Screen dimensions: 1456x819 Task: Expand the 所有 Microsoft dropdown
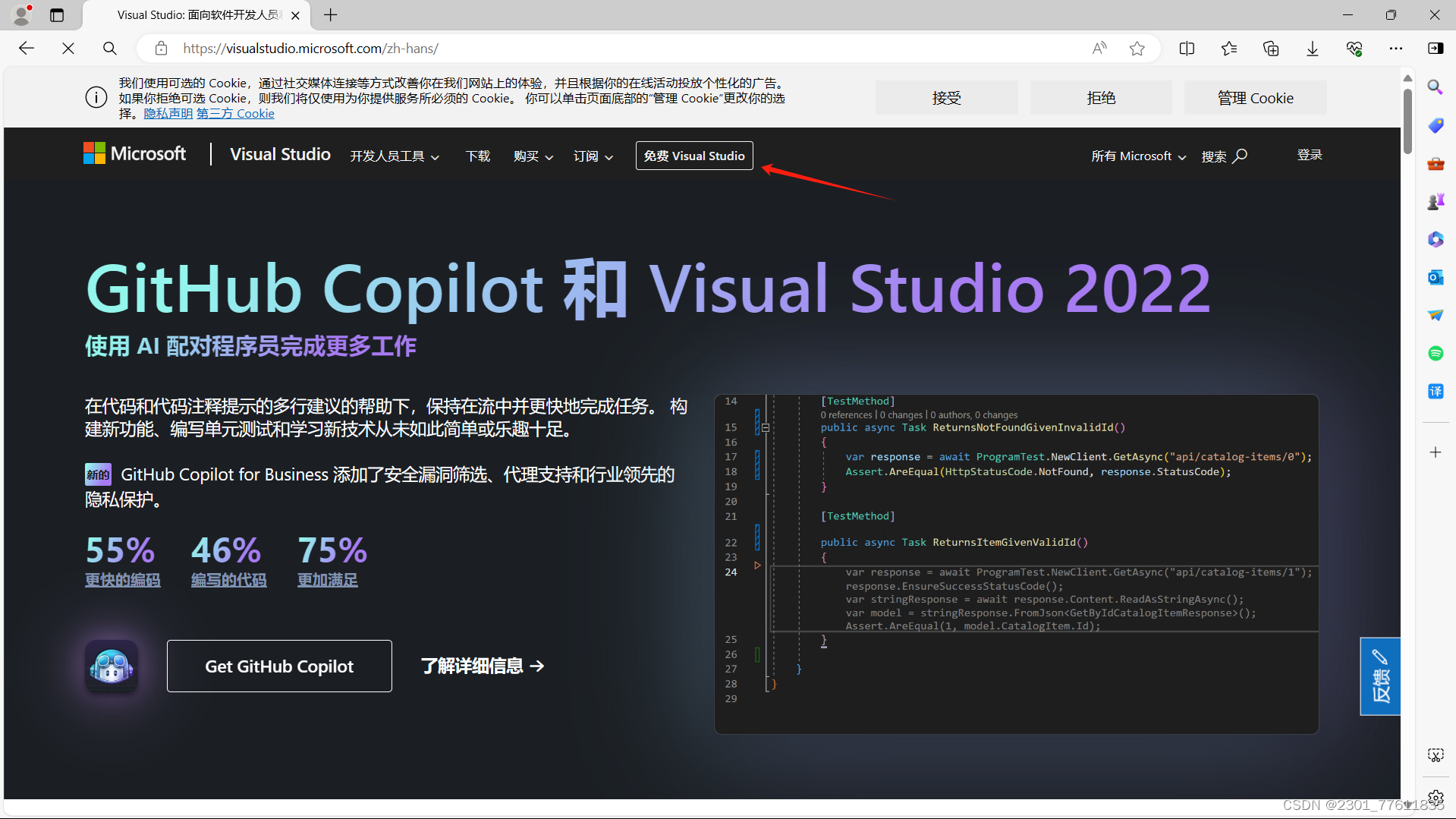pos(1138,156)
